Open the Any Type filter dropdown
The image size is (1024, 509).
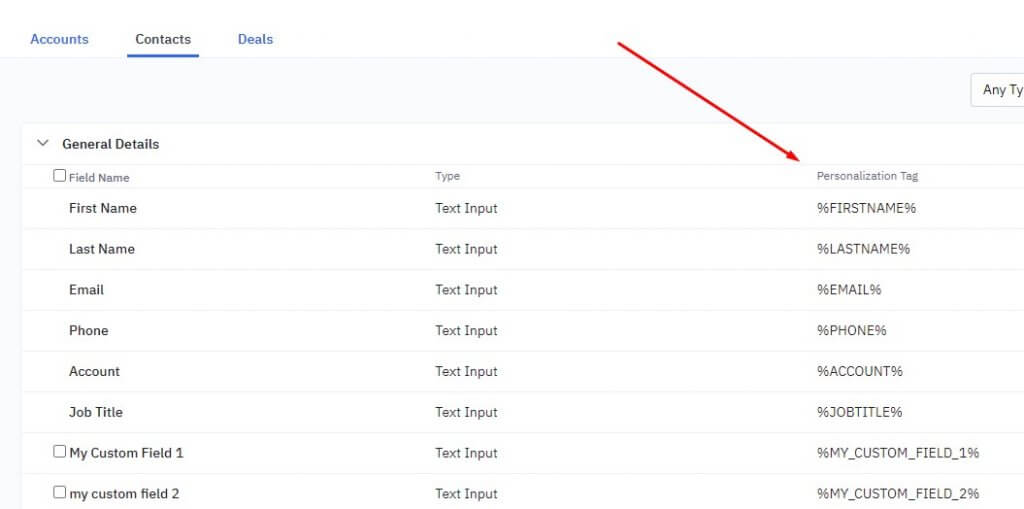click(x=1000, y=90)
